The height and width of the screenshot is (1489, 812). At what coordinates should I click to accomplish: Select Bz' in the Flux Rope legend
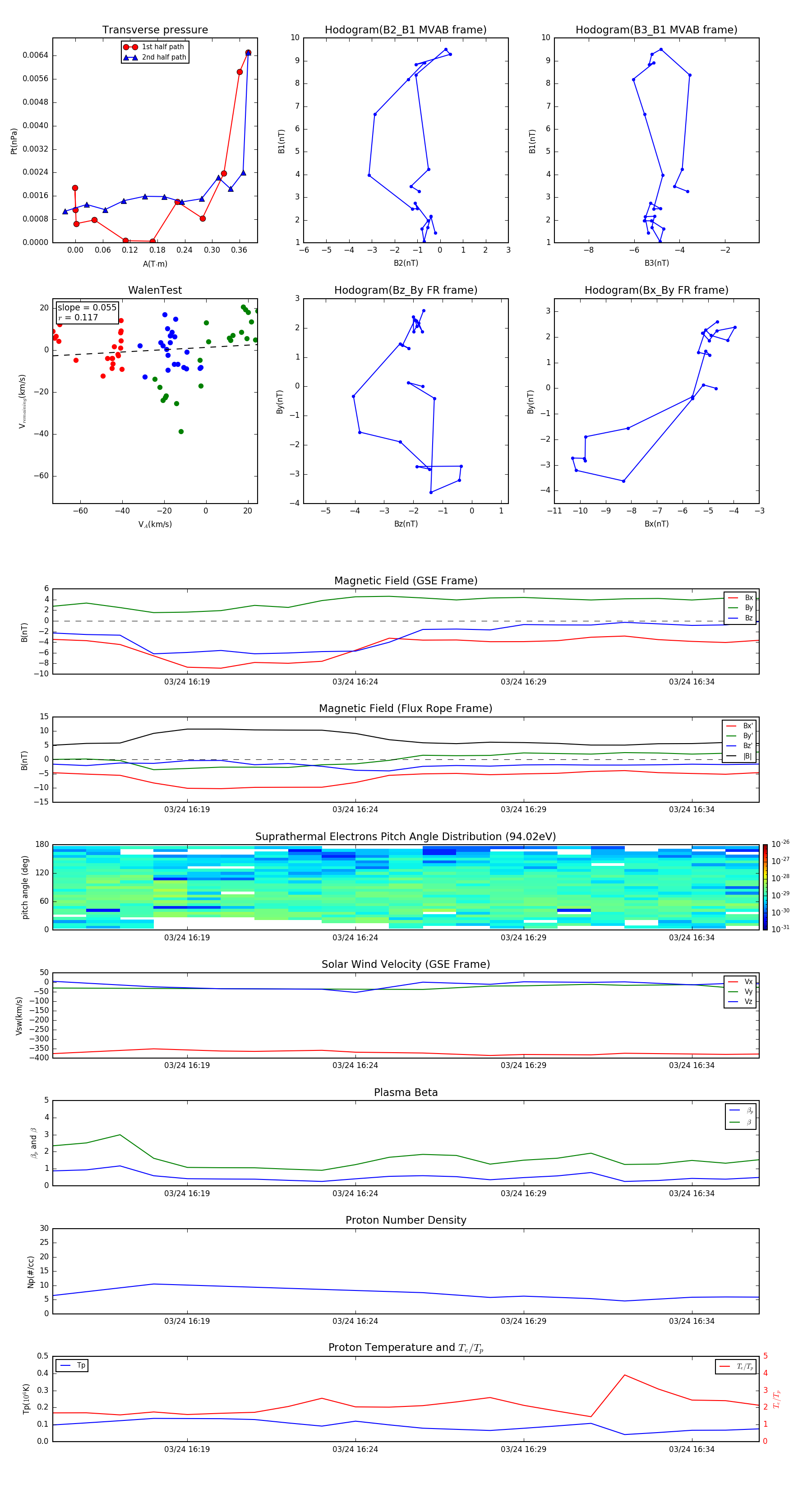click(x=739, y=746)
